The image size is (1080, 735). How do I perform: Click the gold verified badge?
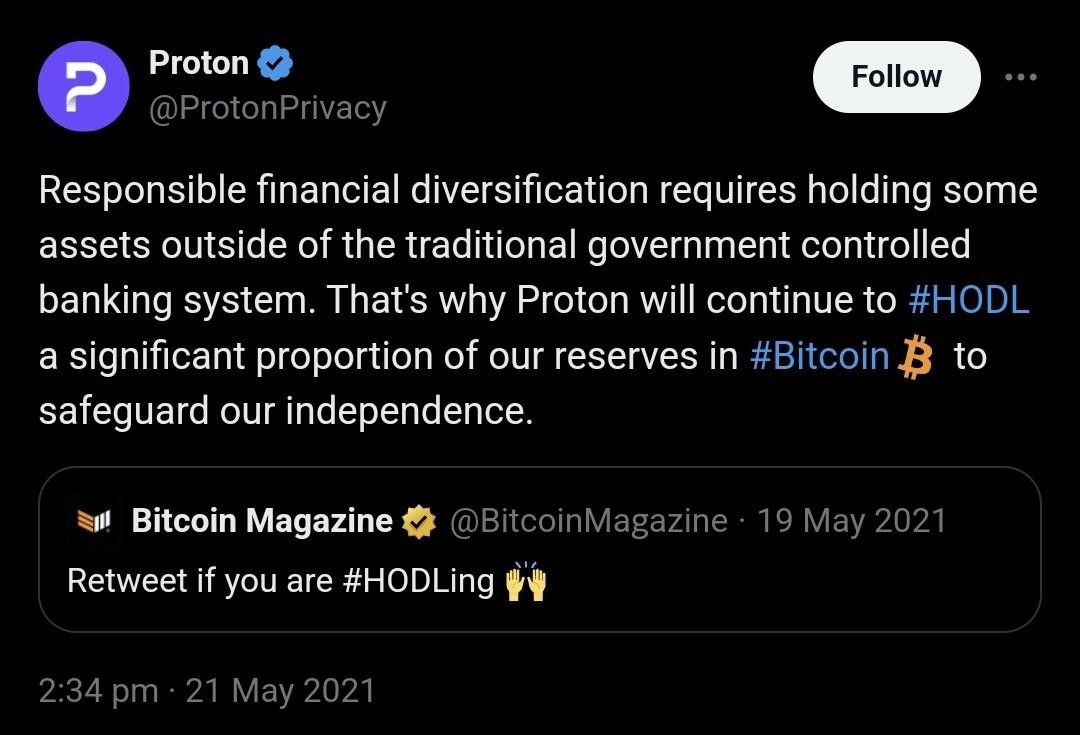tap(419, 521)
